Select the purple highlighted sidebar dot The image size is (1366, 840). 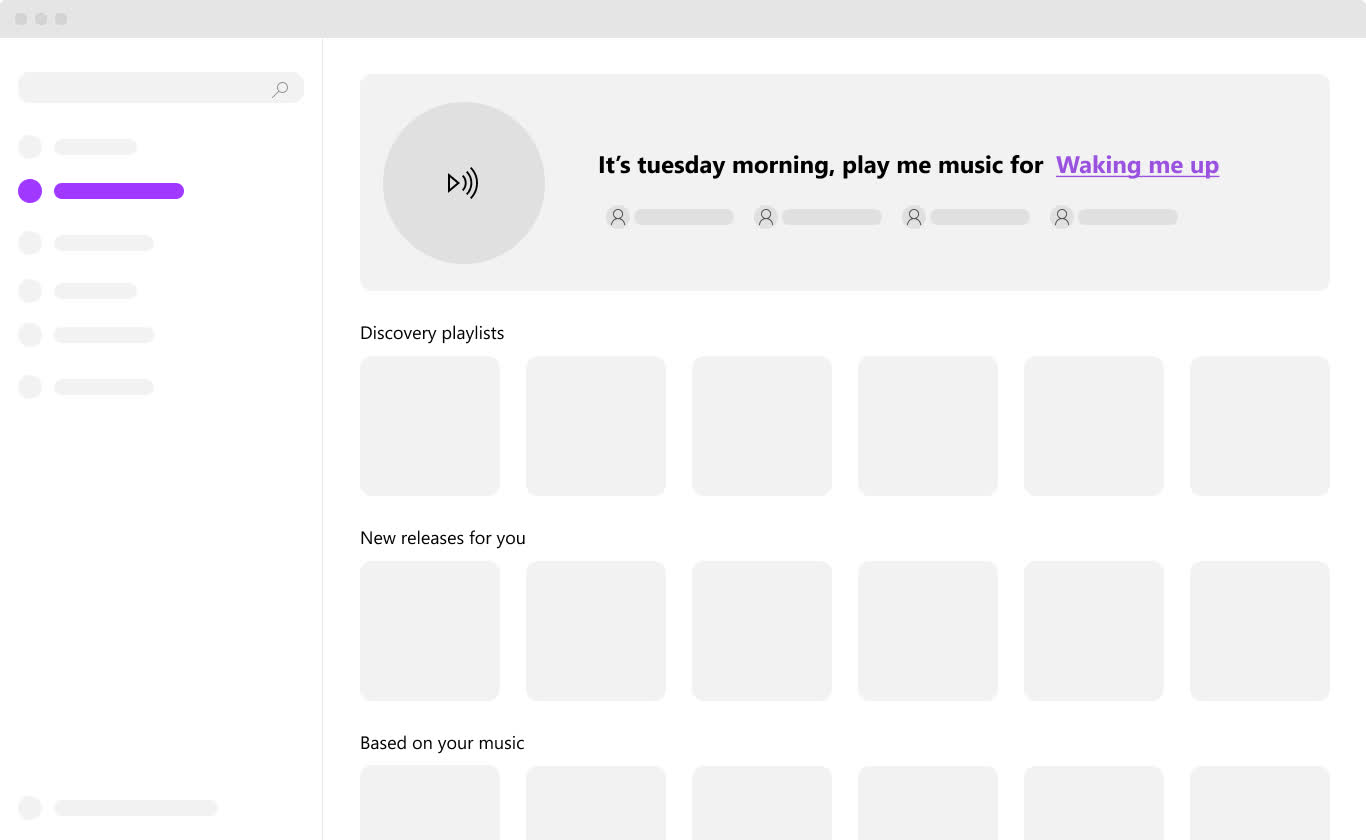click(x=30, y=191)
